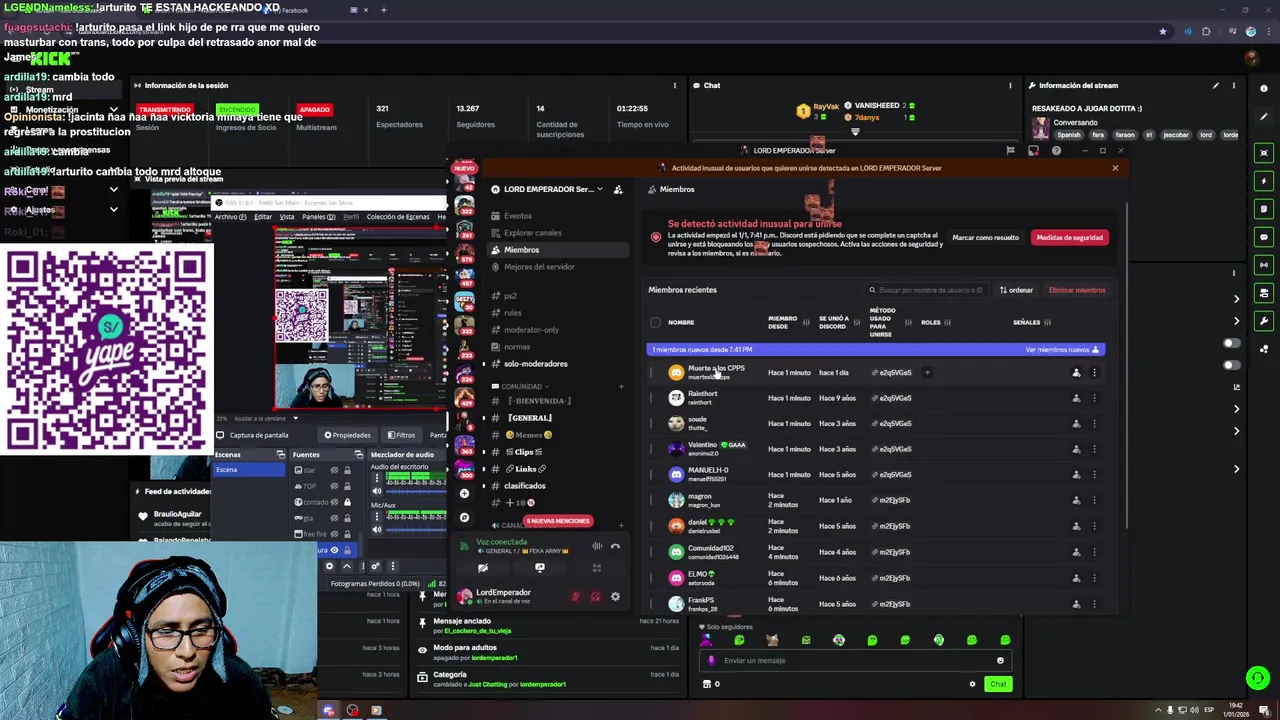Select Miembros in the Discord sidebar
The image size is (1280, 720).
tap(556, 250)
